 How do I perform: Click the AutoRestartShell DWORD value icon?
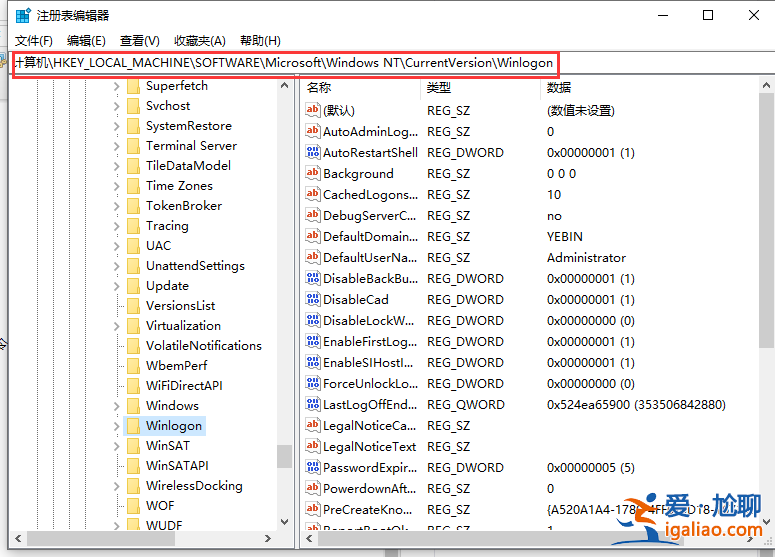pyautogui.click(x=312, y=152)
